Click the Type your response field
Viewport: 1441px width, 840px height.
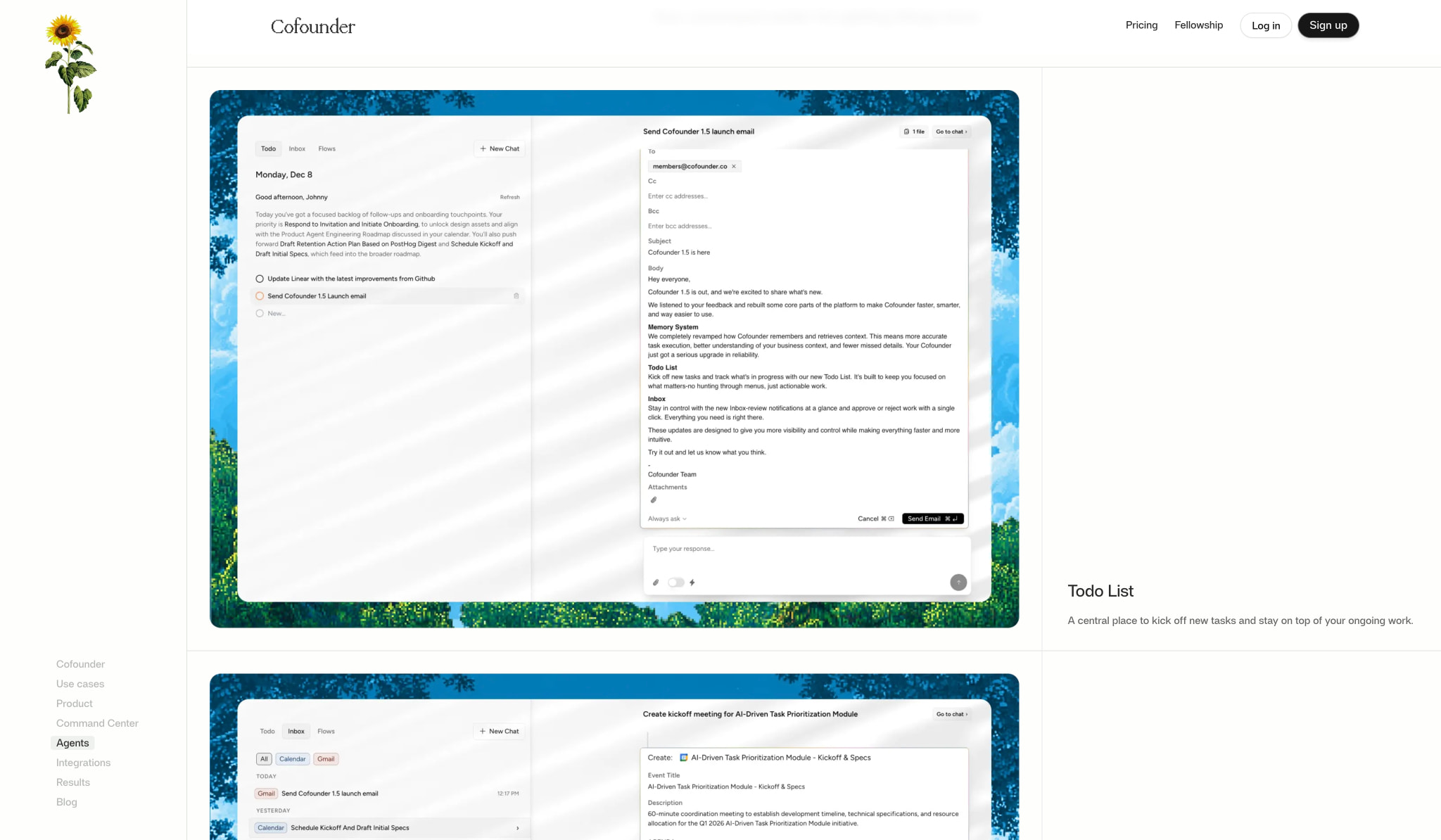click(807, 549)
